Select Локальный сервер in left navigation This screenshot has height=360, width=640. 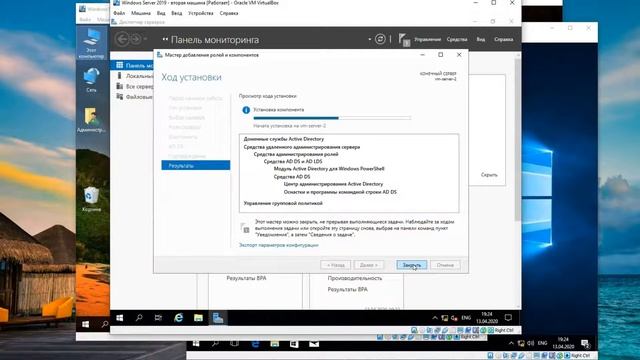point(134,76)
